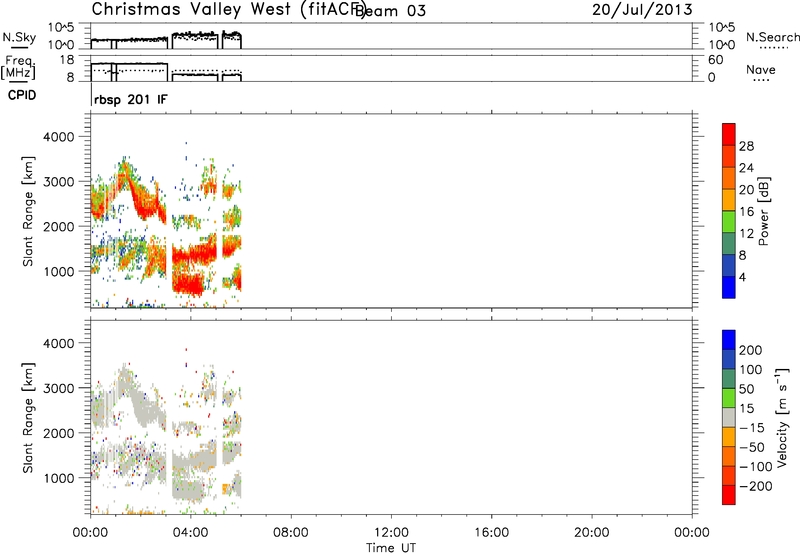Select the "rbsp 201 IF" mode text

click(x=131, y=99)
